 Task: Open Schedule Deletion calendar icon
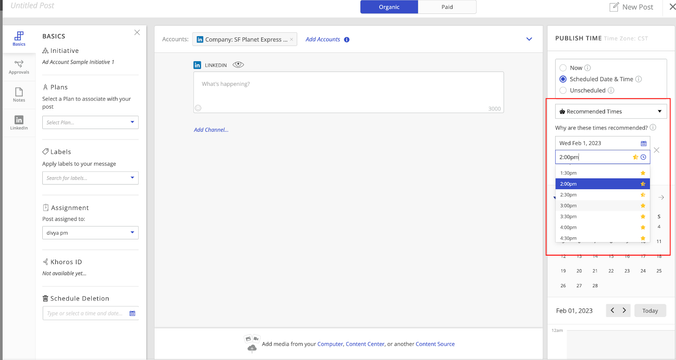tap(132, 313)
